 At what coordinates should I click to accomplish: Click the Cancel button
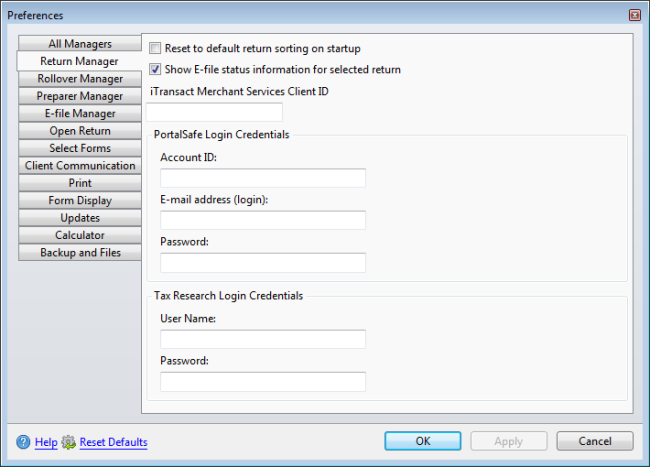(595, 441)
